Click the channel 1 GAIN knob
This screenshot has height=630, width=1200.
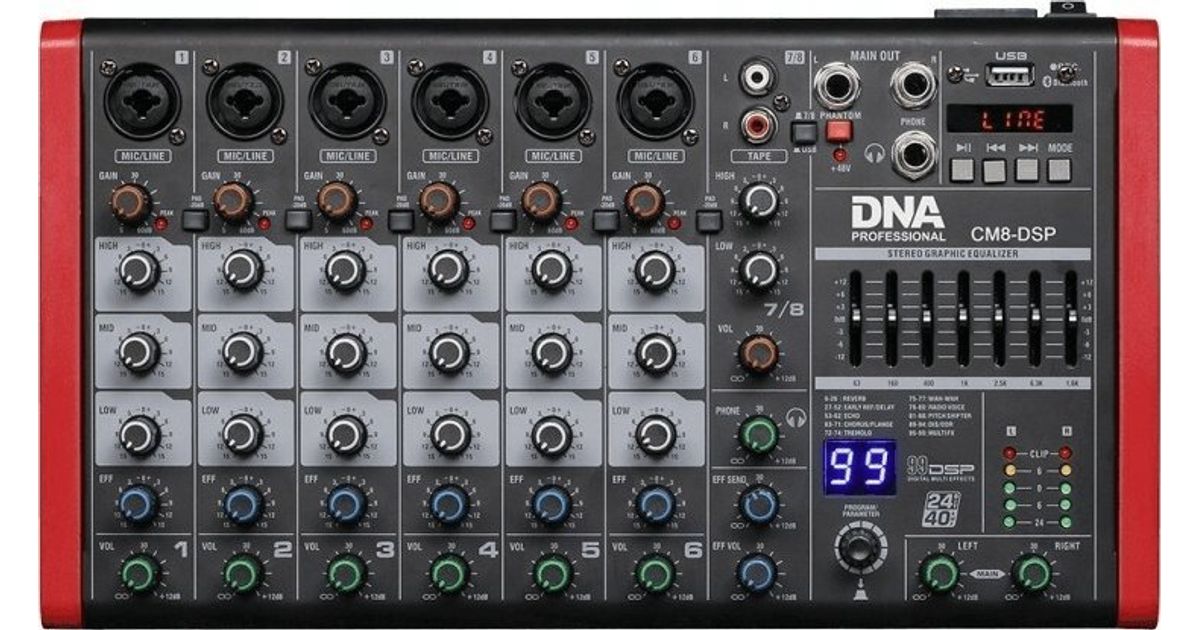coord(130,203)
